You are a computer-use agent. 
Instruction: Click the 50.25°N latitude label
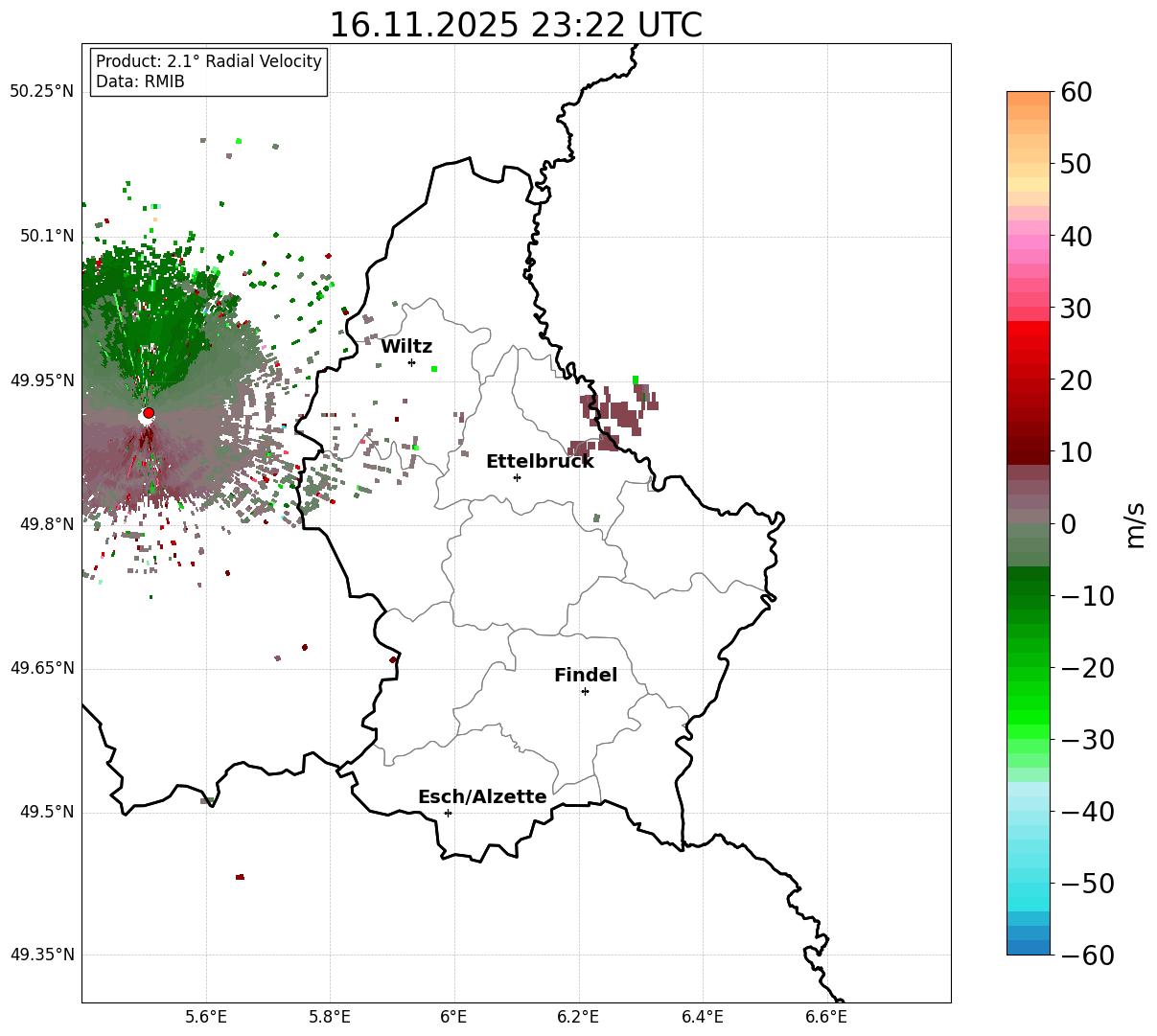[41, 92]
